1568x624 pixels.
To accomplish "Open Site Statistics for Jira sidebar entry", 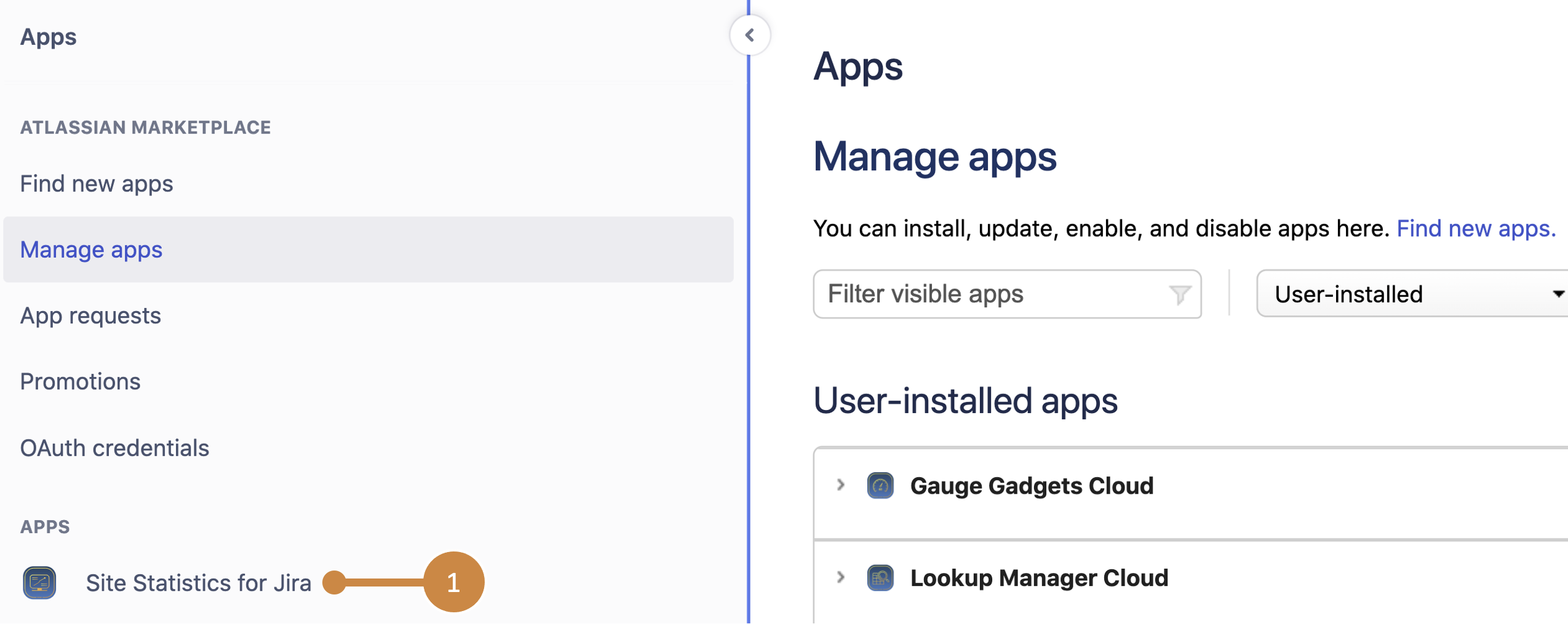I will pos(198,583).
